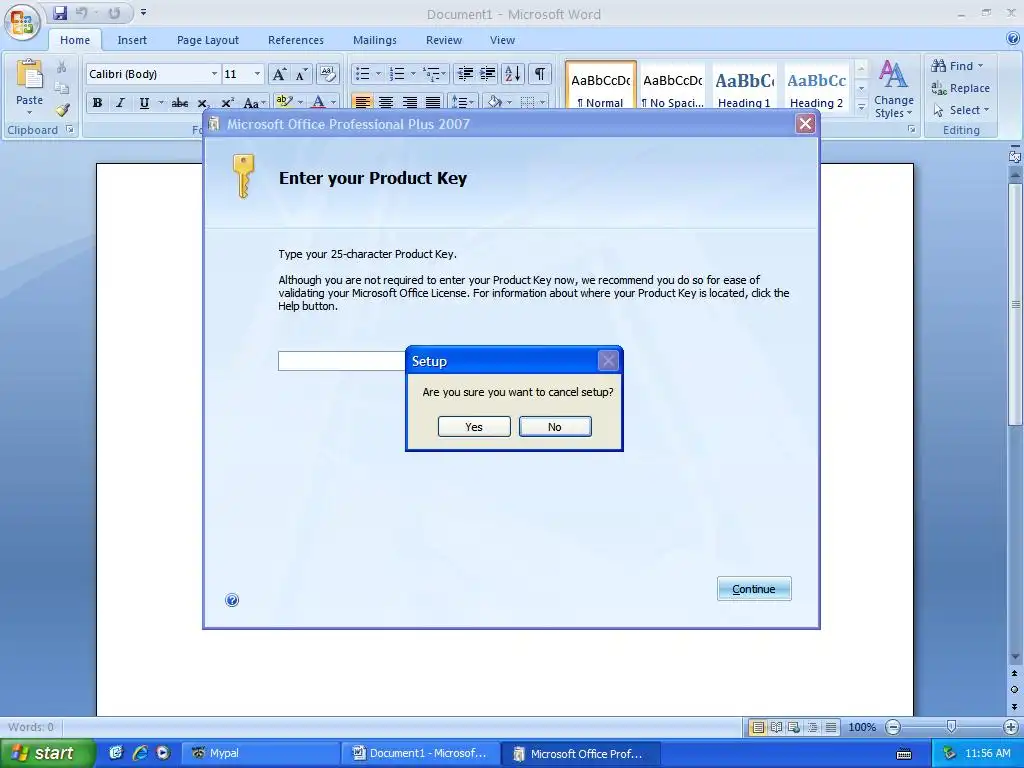Select Center alignment

386,103
